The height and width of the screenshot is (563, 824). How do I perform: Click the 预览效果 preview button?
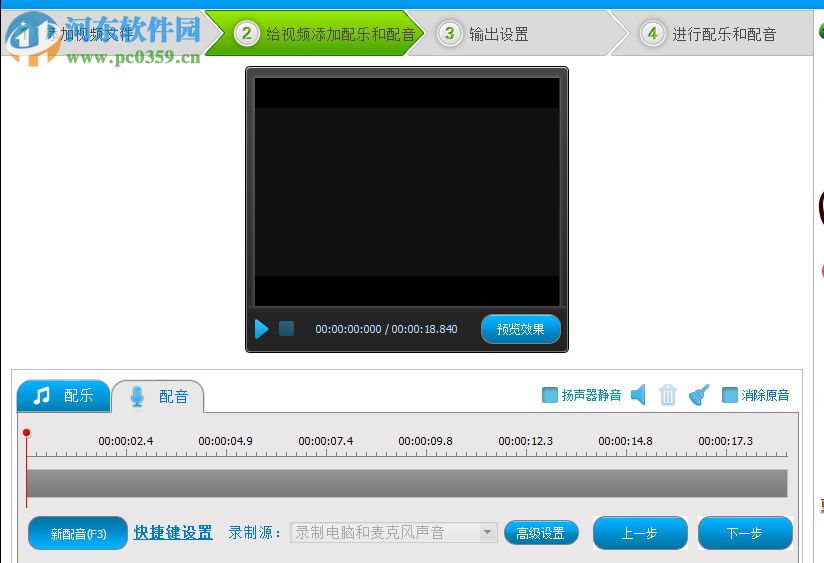click(521, 329)
